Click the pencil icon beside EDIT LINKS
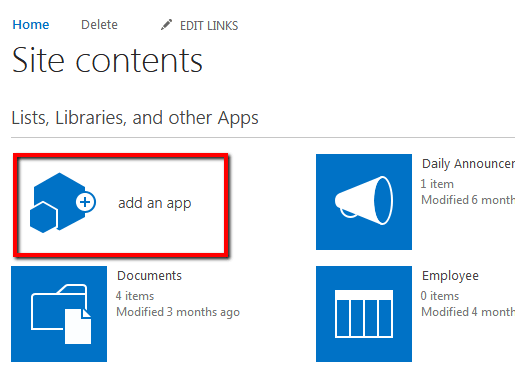The height and width of the screenshot is (366, 515). pos(166,25)
